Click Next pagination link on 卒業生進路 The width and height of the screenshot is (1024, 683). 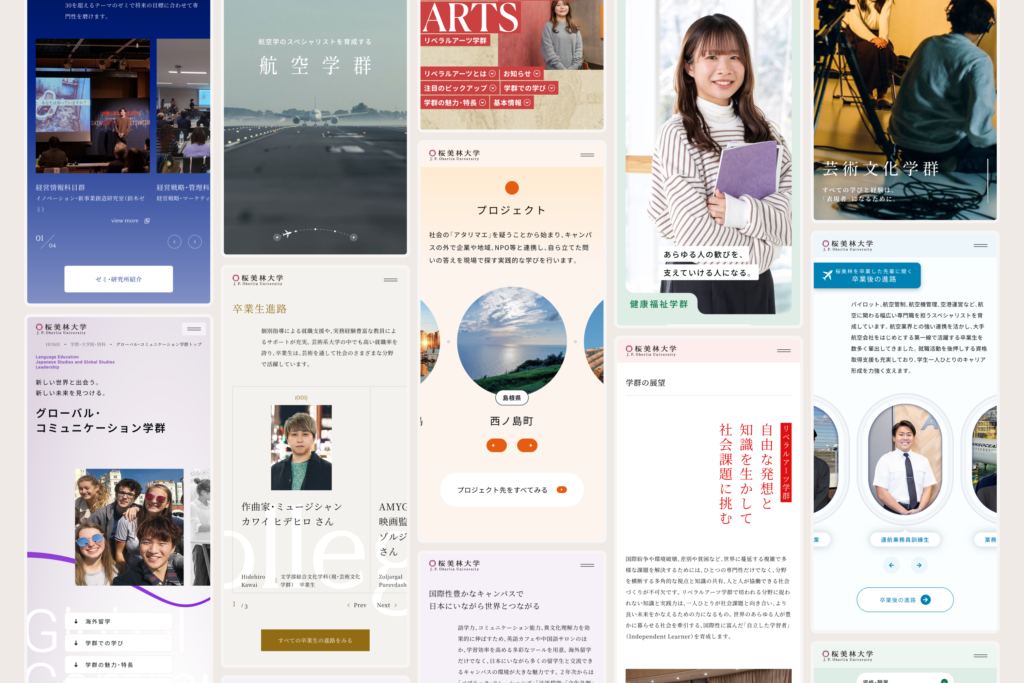pyautogui.click(x=387, y=605)
